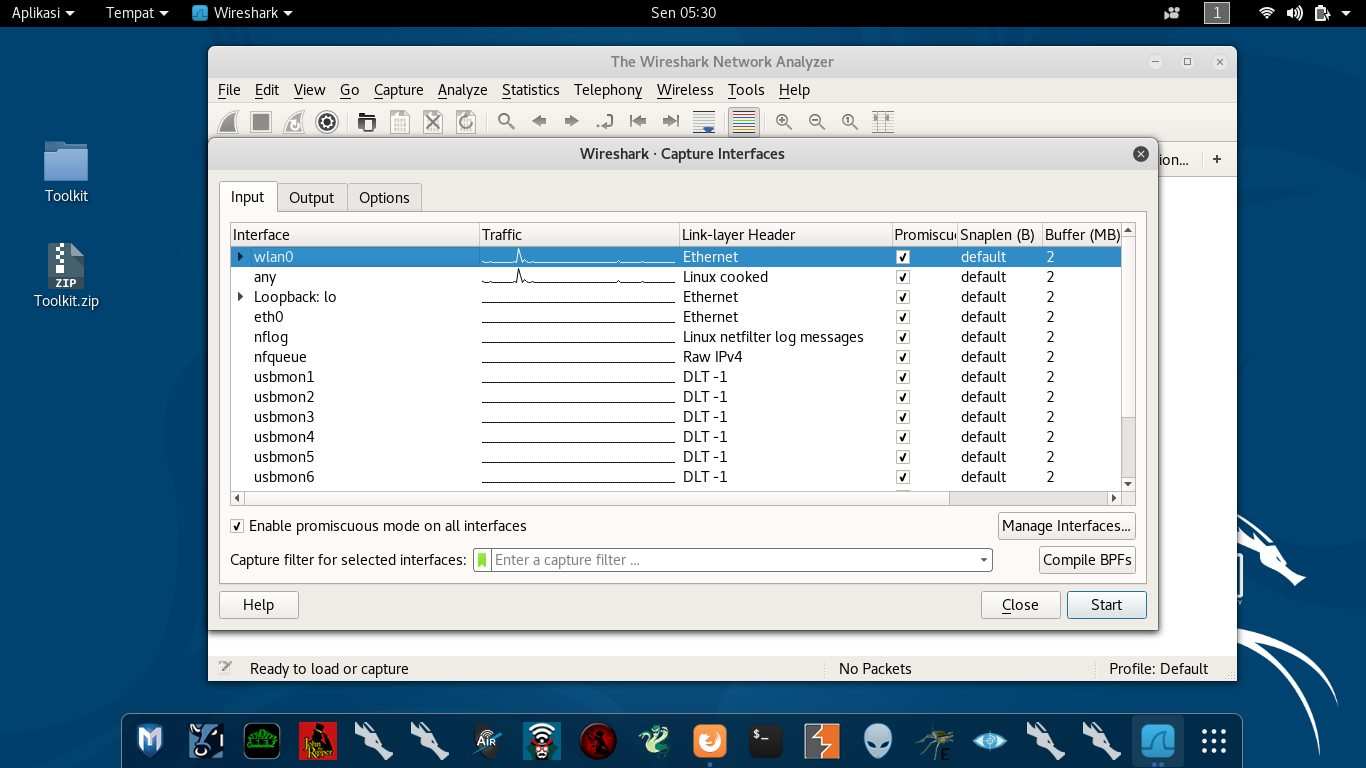Click the expert info icon in status bar
The width and height of the screenshot is (1366, 768).
[x=226, y=668]
